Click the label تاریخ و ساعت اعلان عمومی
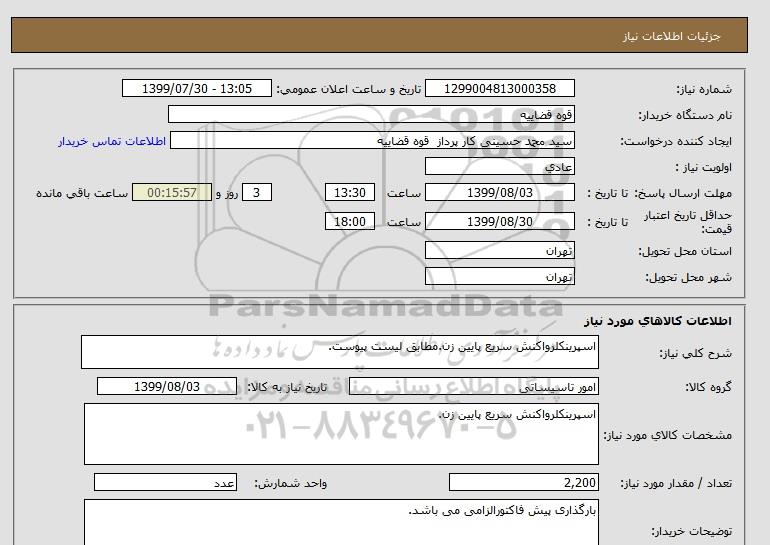Viewport: 770px width, 545px height. (x=349, y=89)
